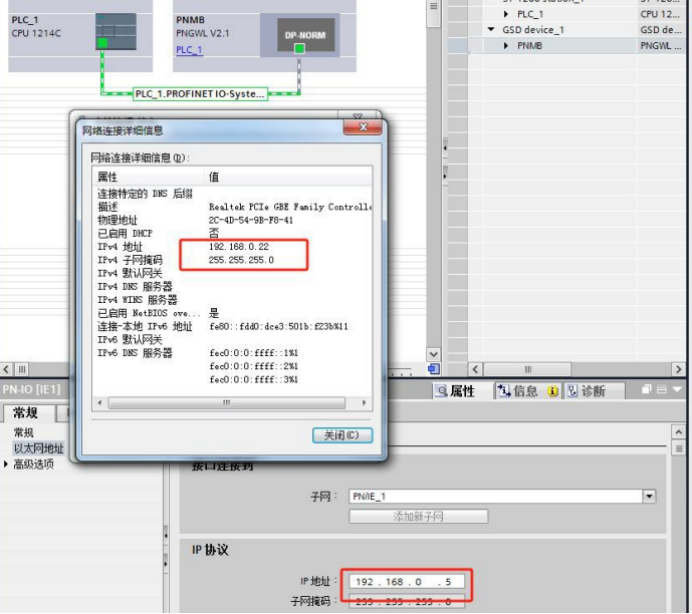Click the green port on DP-NORM module

300,48
